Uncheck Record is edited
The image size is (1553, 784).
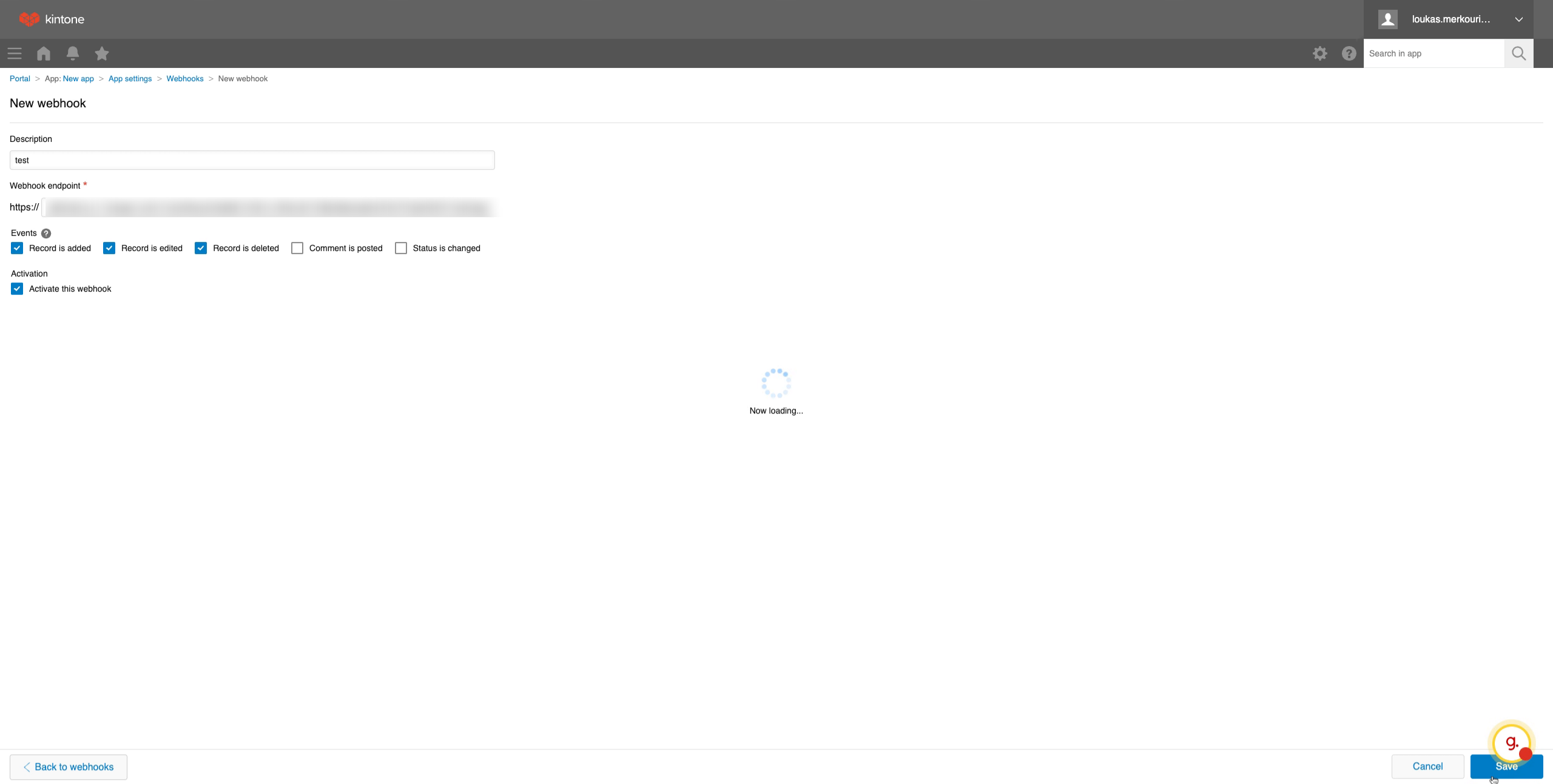(109, 248)
